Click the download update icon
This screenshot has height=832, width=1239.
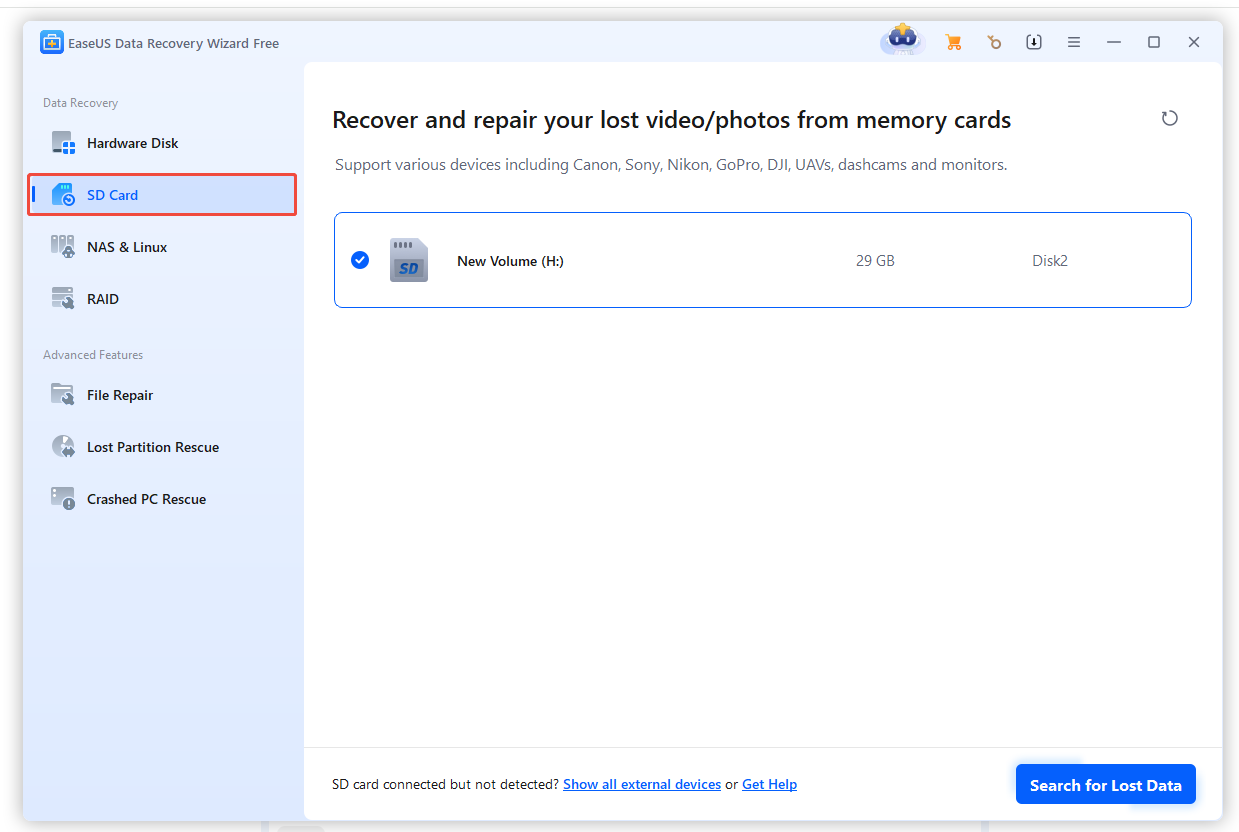click(1034, 42)
